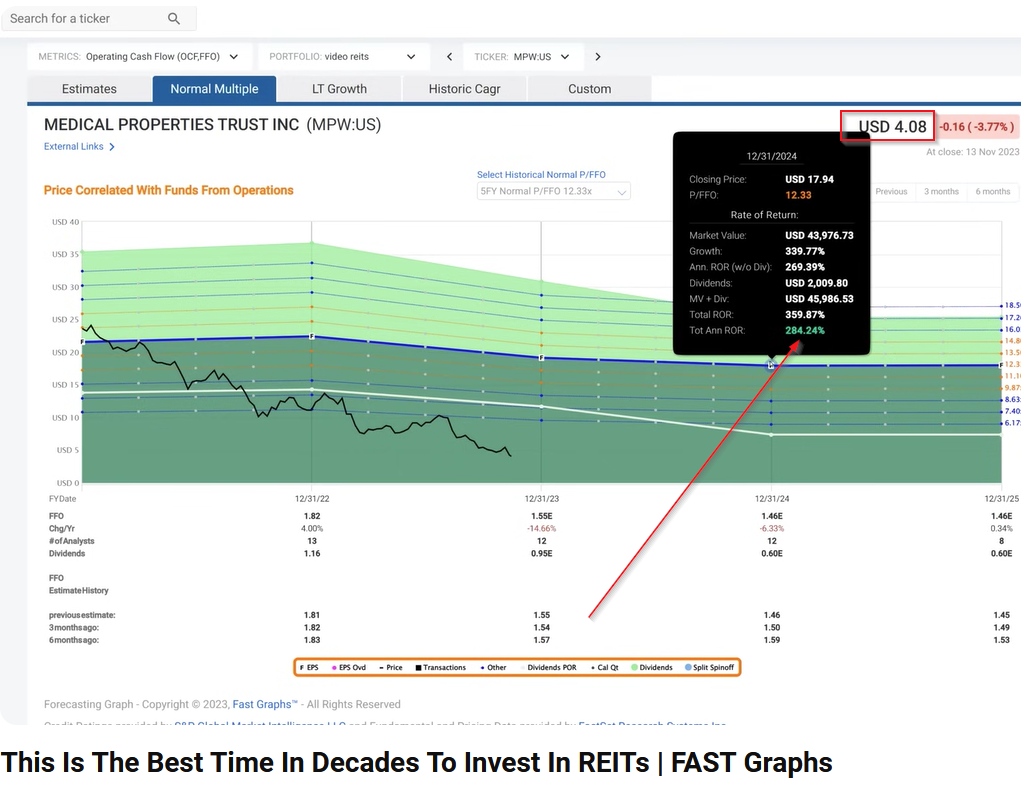Toggle the EPS legend item
Image resolution: width=1021 pixels, height=788 pixels.
point(309,668)
